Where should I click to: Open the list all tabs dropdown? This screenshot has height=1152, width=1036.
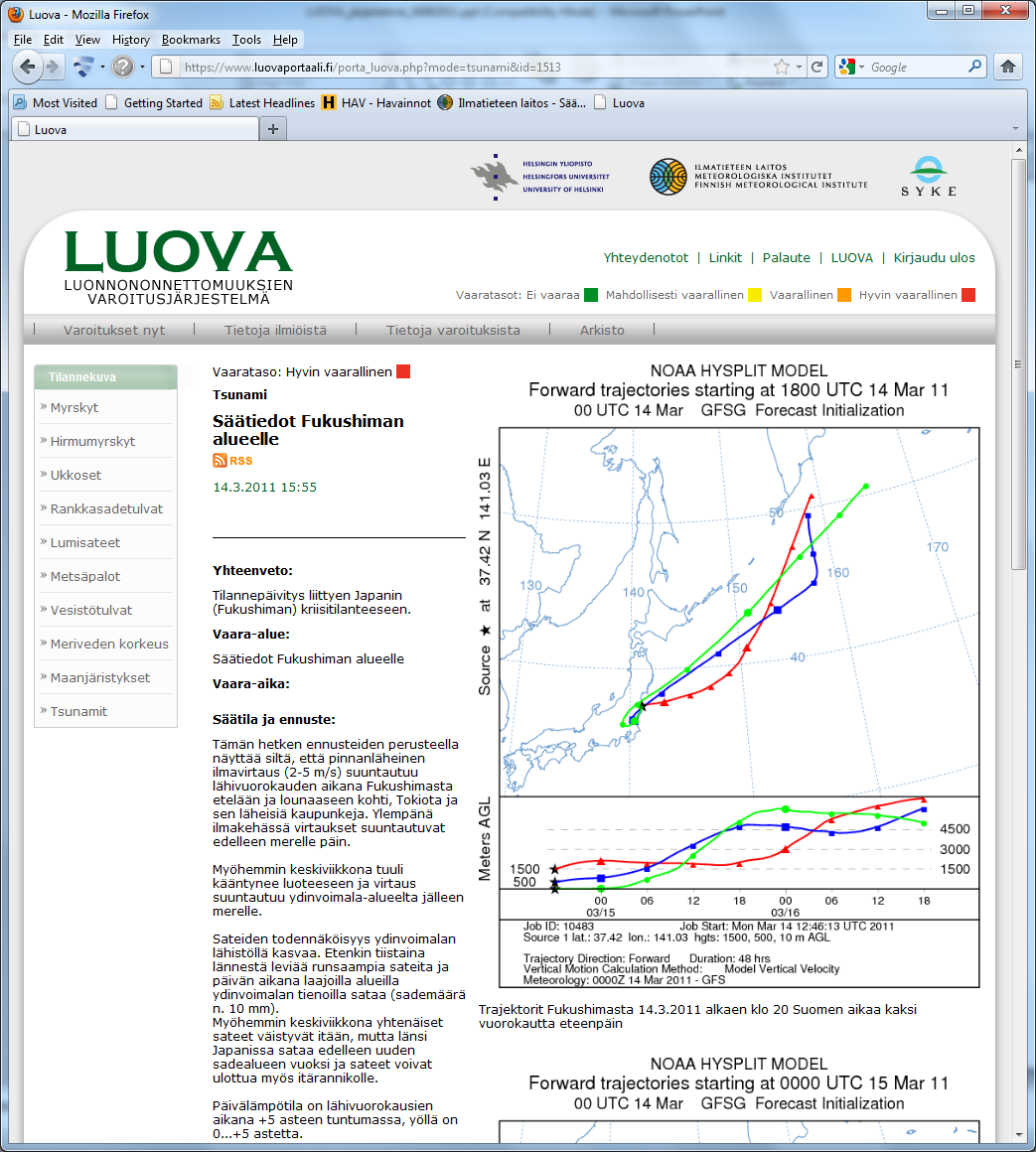point(1015,128)
